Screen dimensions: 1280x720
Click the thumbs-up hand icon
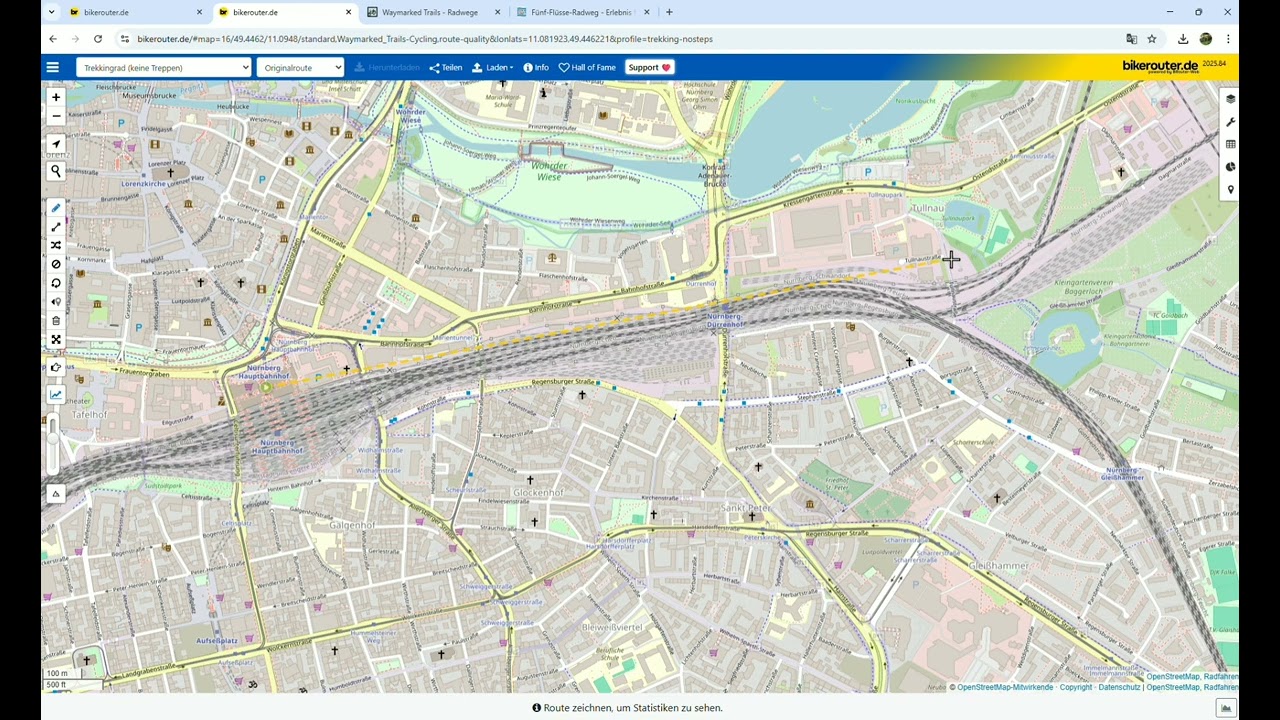tap(56, 367)
